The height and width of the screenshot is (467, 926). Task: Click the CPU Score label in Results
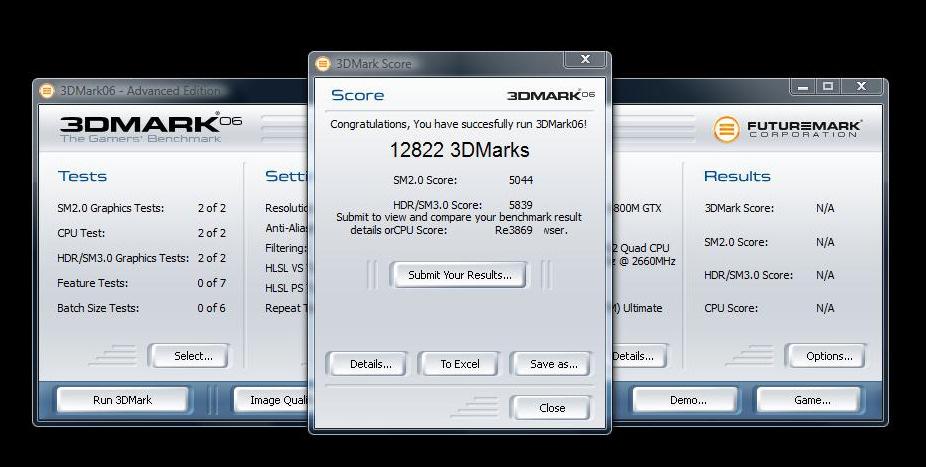(x=731, y=308)
